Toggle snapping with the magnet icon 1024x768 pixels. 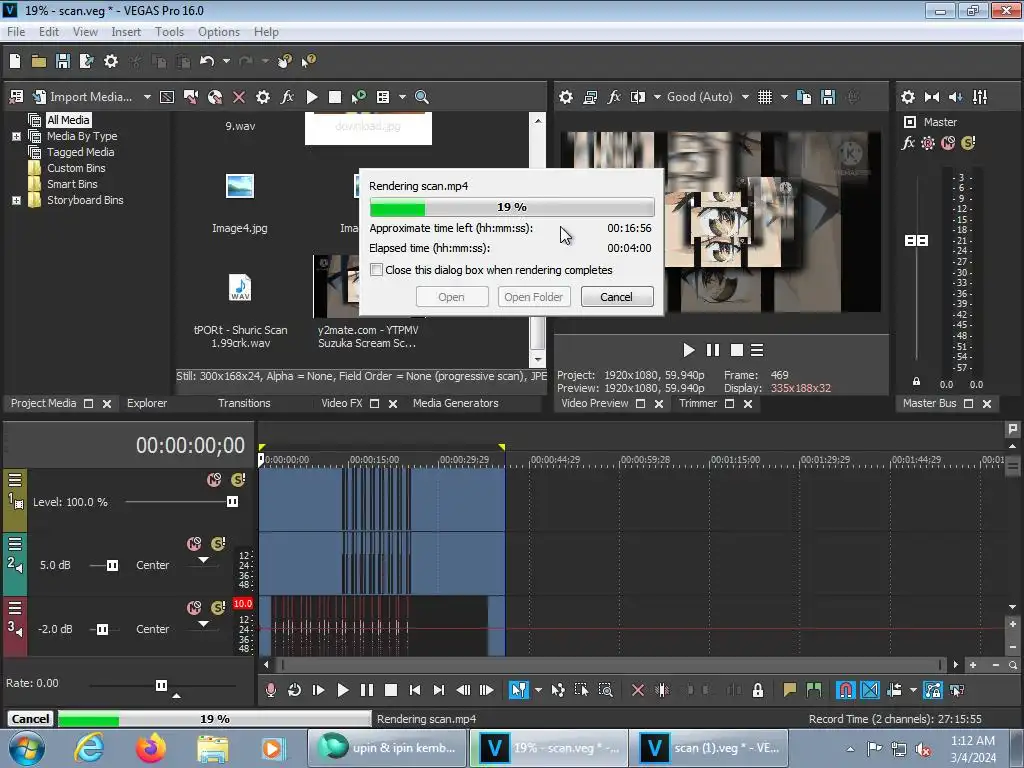[x=845, y=690]
